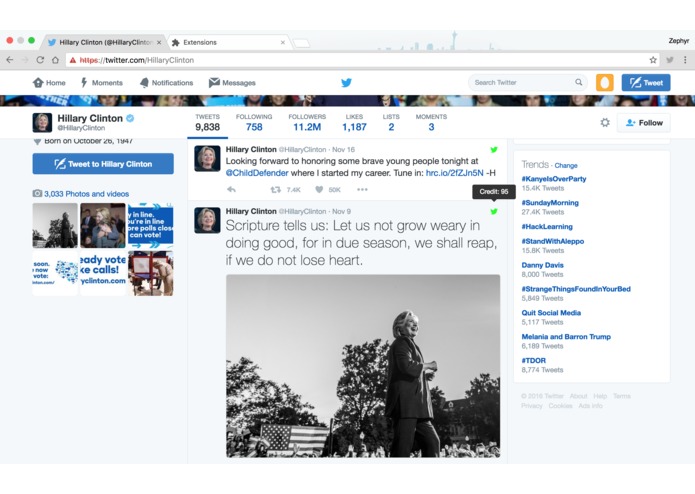
Task: Follow Hillary Clinton button
Action: click(644, 123)
